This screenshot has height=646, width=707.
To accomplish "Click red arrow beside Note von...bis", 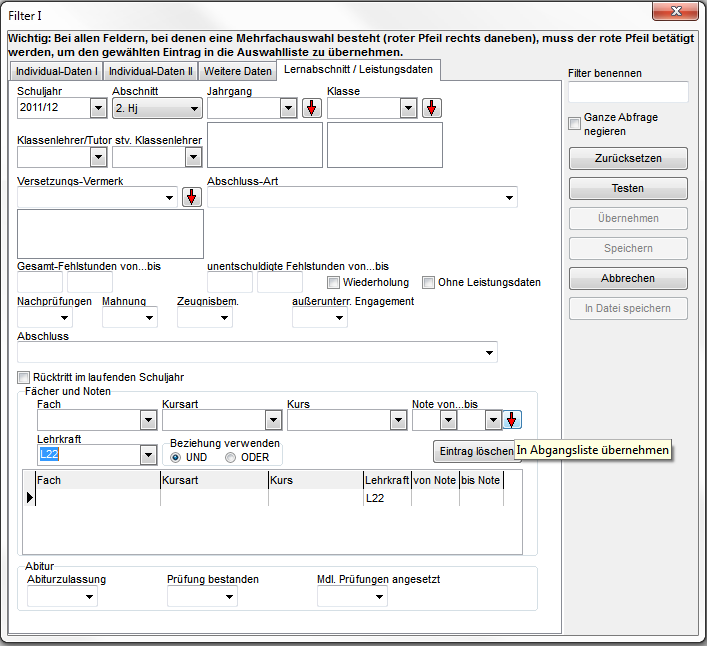I will [512, 420].
